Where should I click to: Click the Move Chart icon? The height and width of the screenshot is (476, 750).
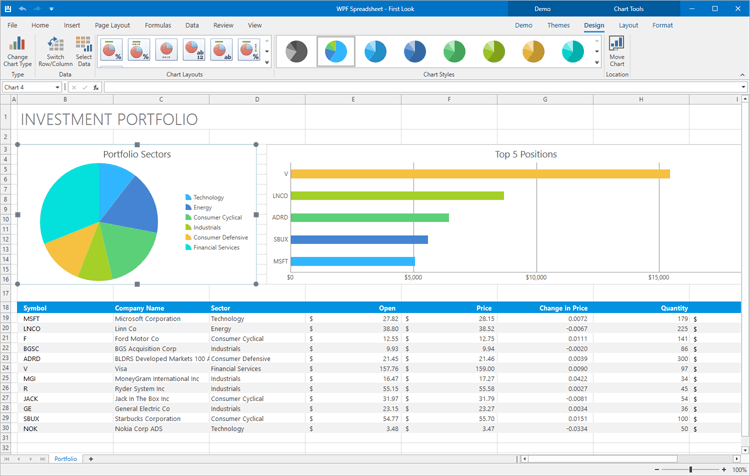[x=617, y=44]
